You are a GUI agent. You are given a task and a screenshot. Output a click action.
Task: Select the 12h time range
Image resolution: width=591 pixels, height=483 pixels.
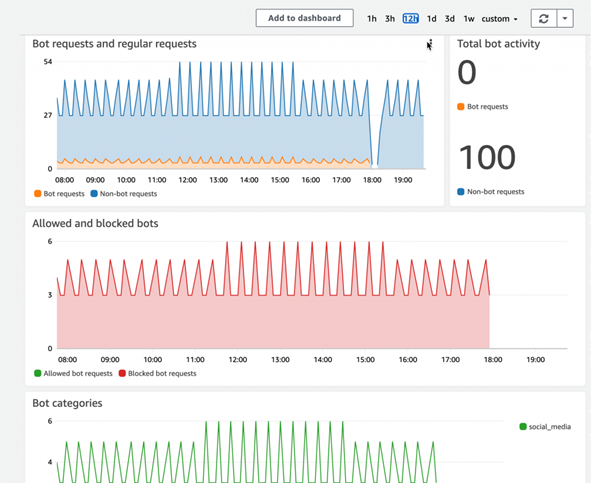(410, 18)
